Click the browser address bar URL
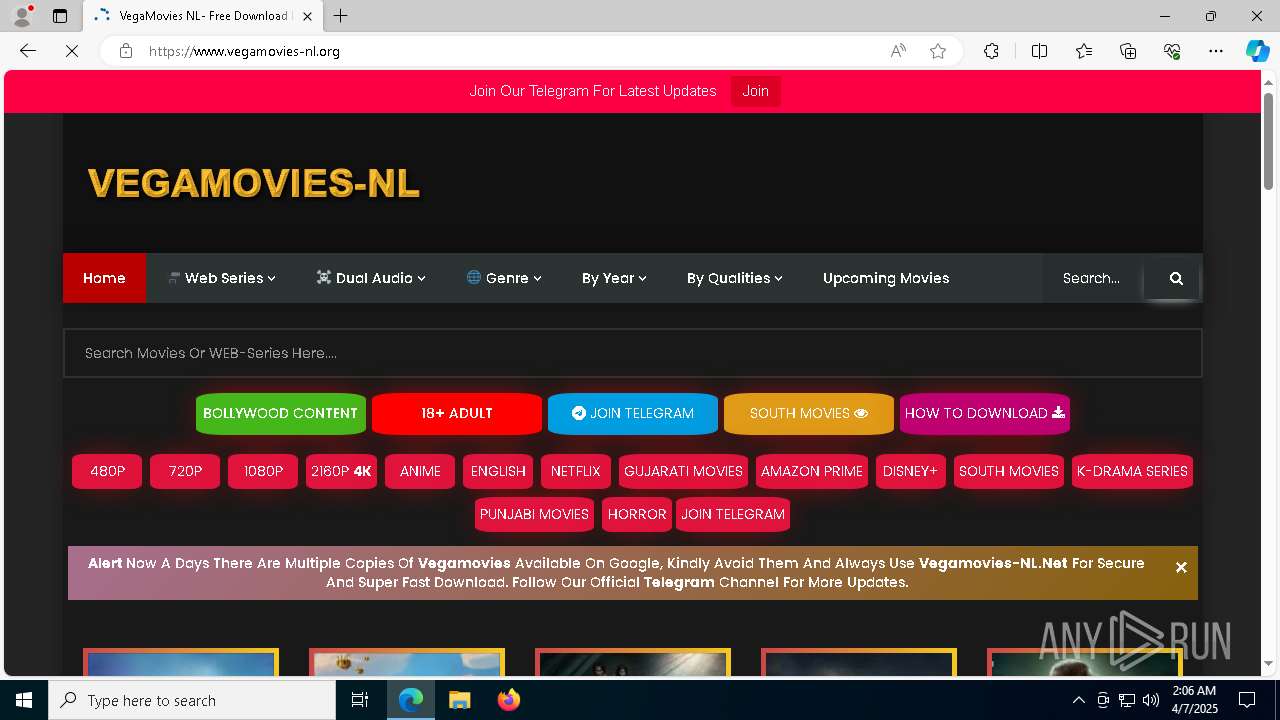The width and height of the screenshot is (1280, 720). point(245,51)
